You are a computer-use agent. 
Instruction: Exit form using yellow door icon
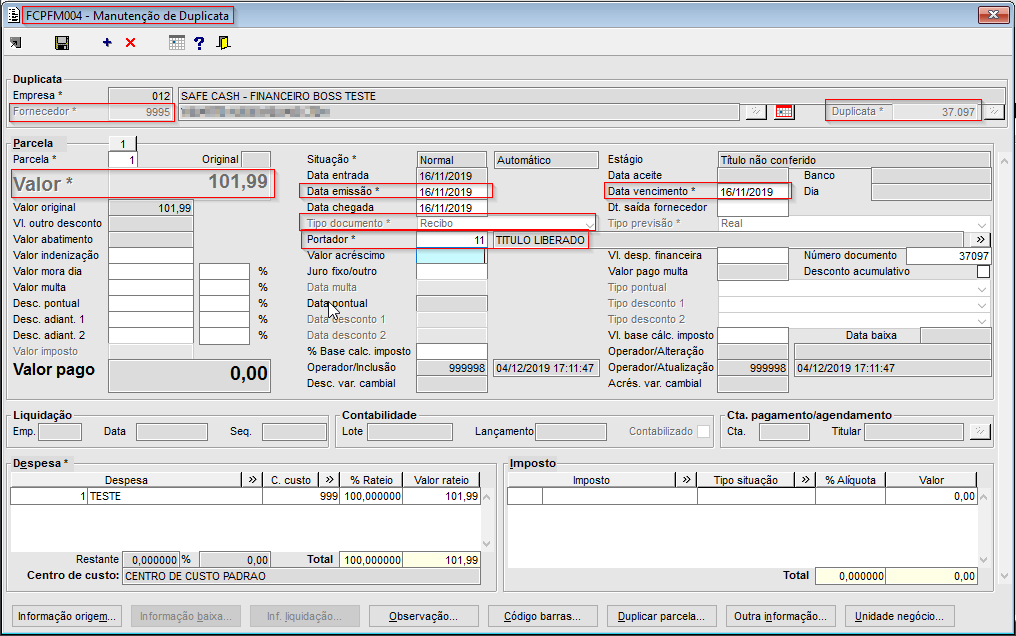click(x=224, y=43)
